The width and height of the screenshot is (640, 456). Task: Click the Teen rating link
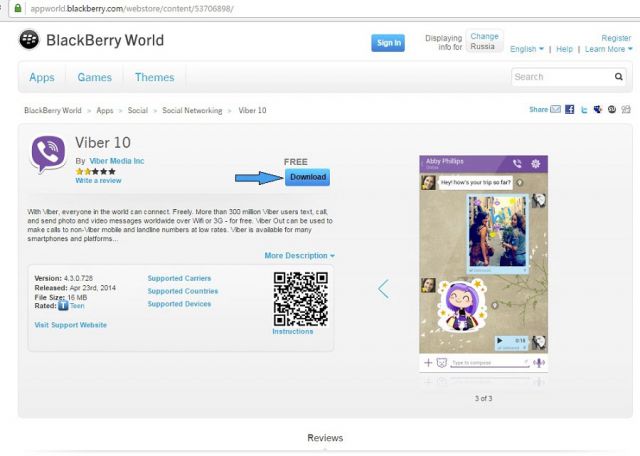(x=77, y=306)
